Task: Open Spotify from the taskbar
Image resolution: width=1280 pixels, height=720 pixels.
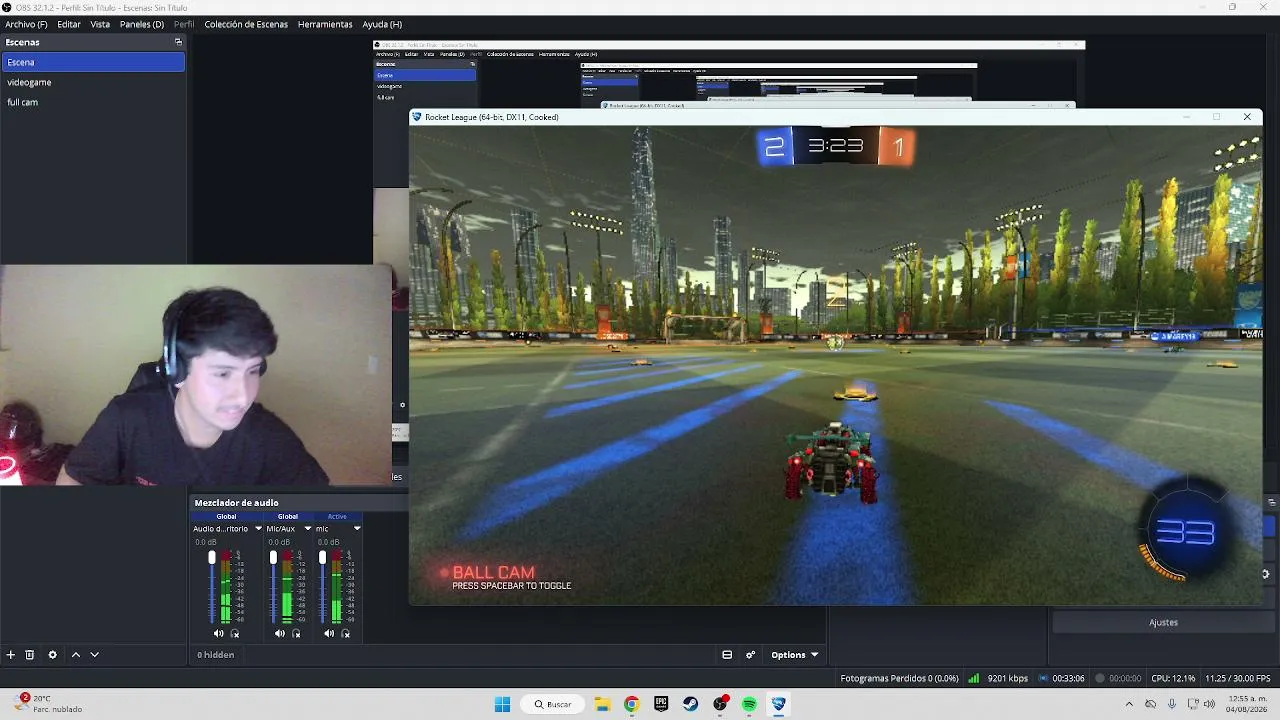Action: click(749, 704)
